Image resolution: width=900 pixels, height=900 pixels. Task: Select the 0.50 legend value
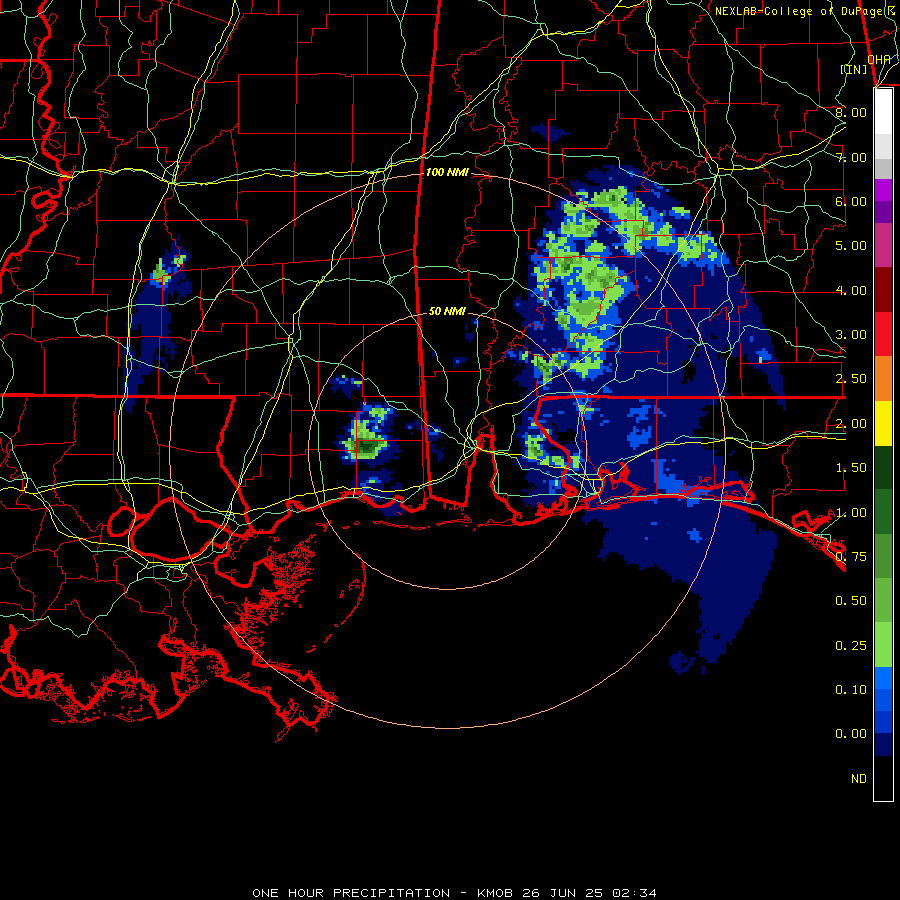coord(851,601)
